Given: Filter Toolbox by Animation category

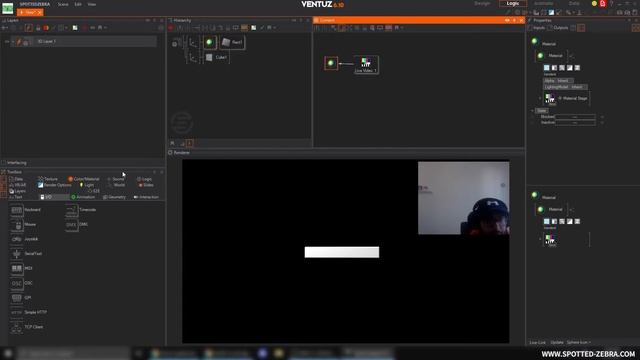Looking at the screenshot, I should [x=83, y=197].
